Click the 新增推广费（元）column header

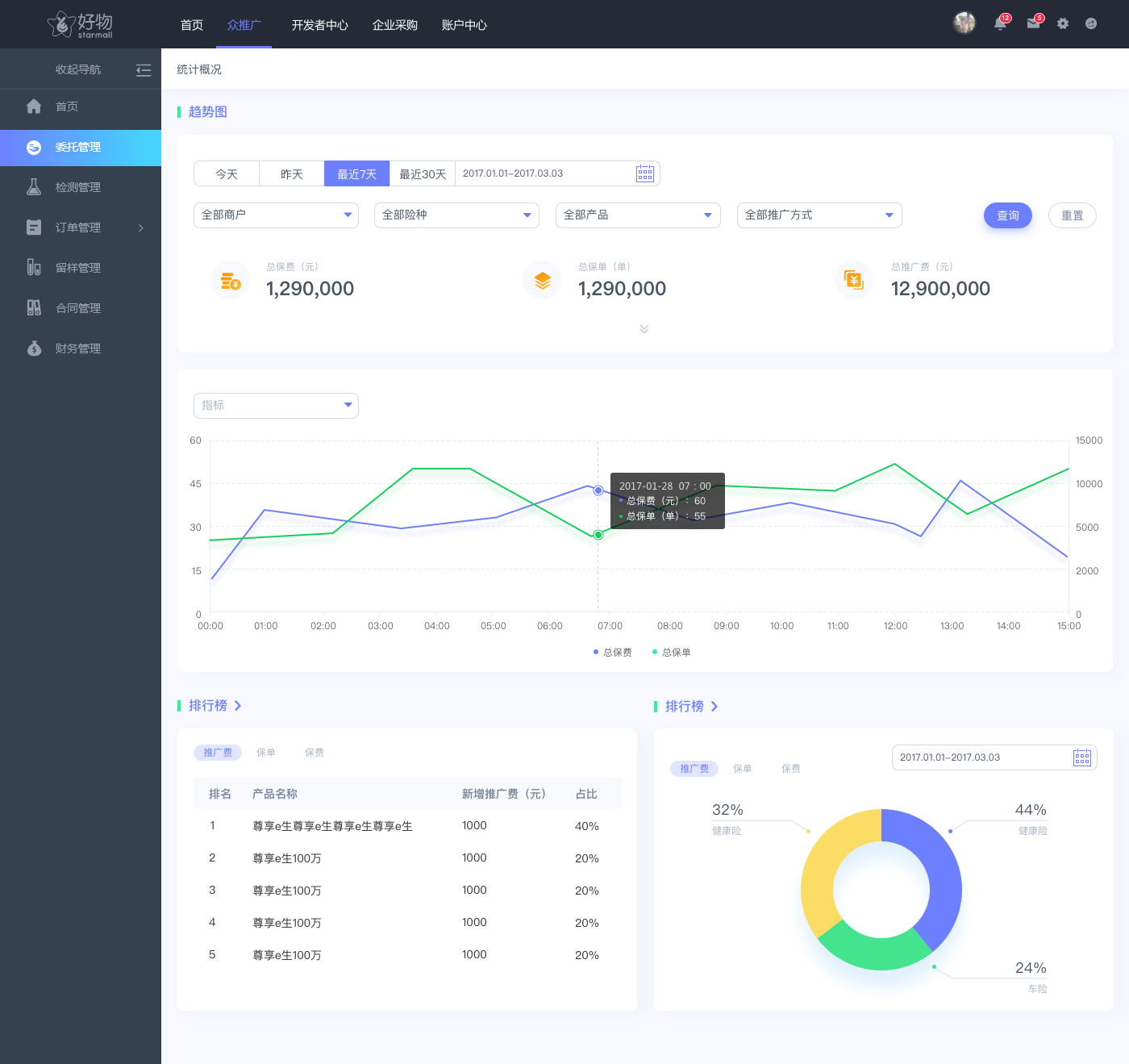(504, 794)
